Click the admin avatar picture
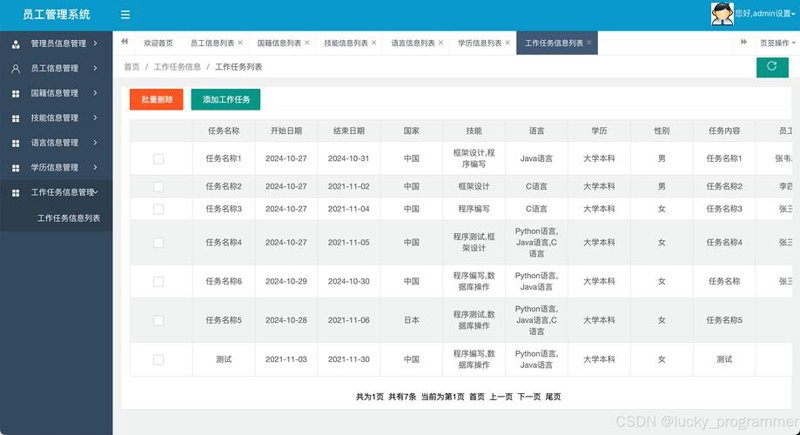The width and height of the screenshot is (800, 435). click(x=722, y=14)
